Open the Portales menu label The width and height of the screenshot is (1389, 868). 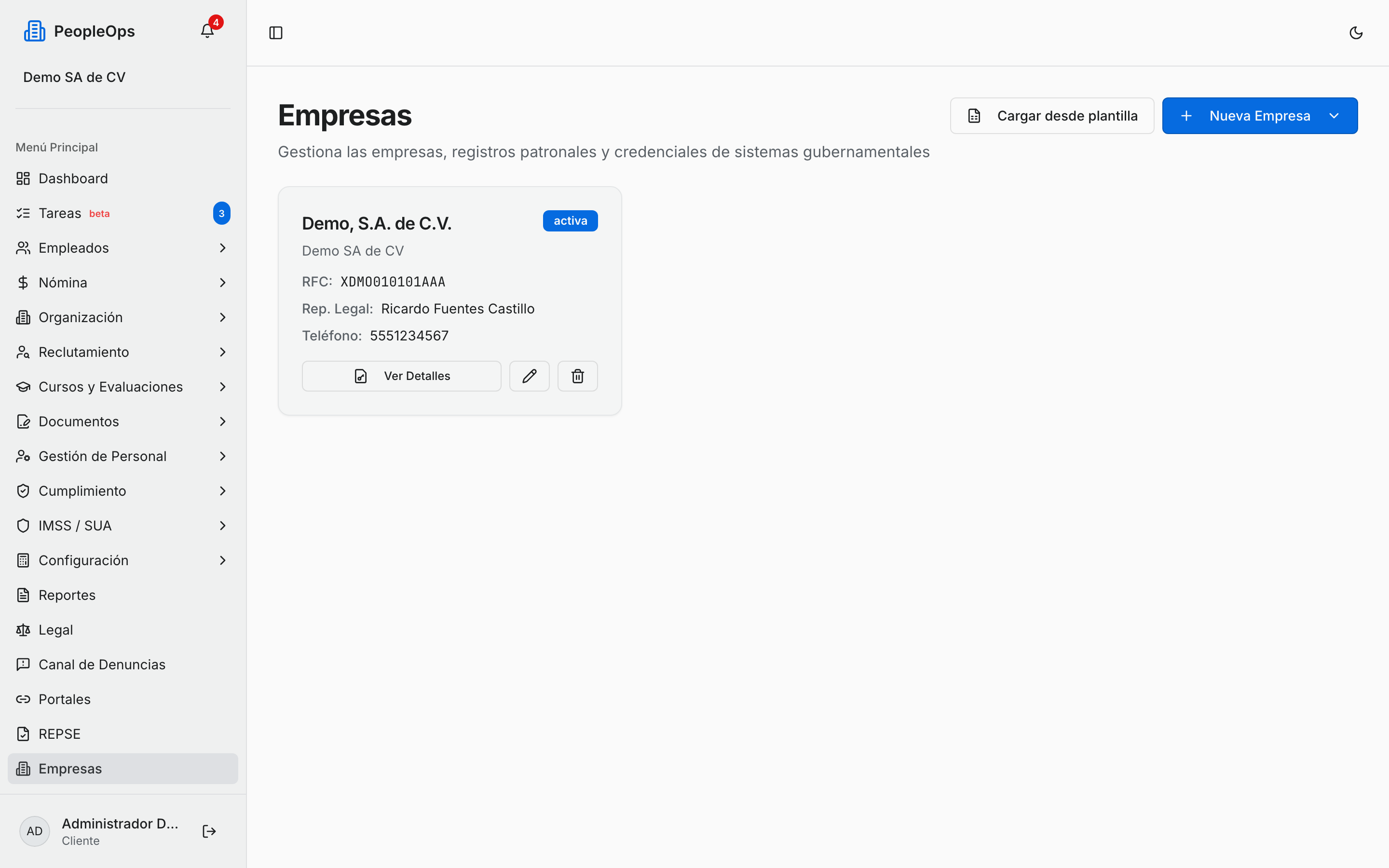[64, 699]
